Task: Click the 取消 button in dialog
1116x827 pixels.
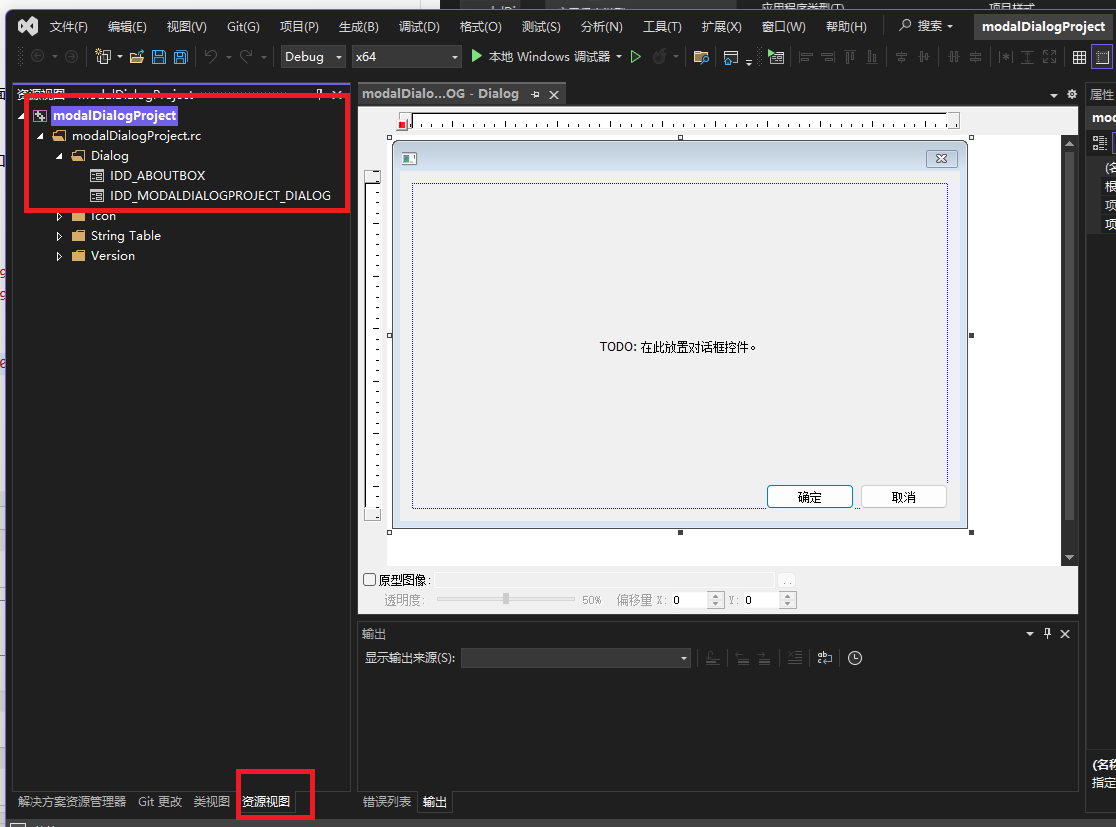Action: tap(903, 497)
